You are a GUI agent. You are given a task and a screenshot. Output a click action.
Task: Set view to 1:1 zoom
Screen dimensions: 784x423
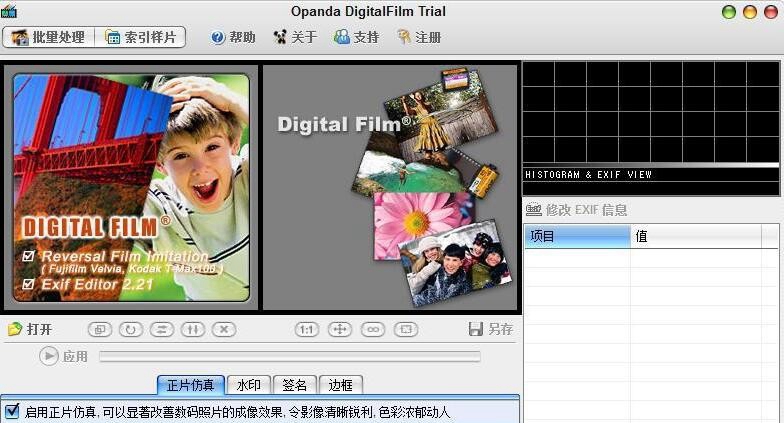click(x=306, y=330)
